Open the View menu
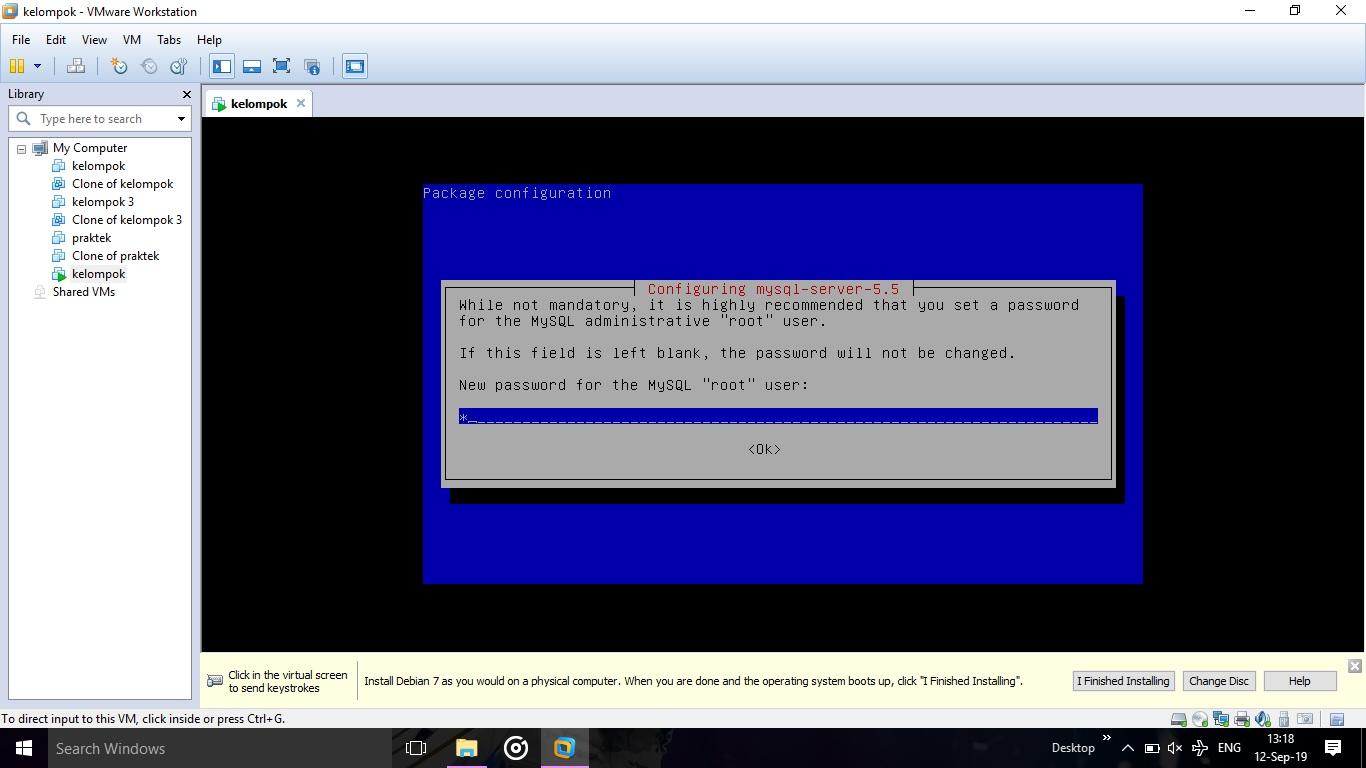 coord(94,40)
